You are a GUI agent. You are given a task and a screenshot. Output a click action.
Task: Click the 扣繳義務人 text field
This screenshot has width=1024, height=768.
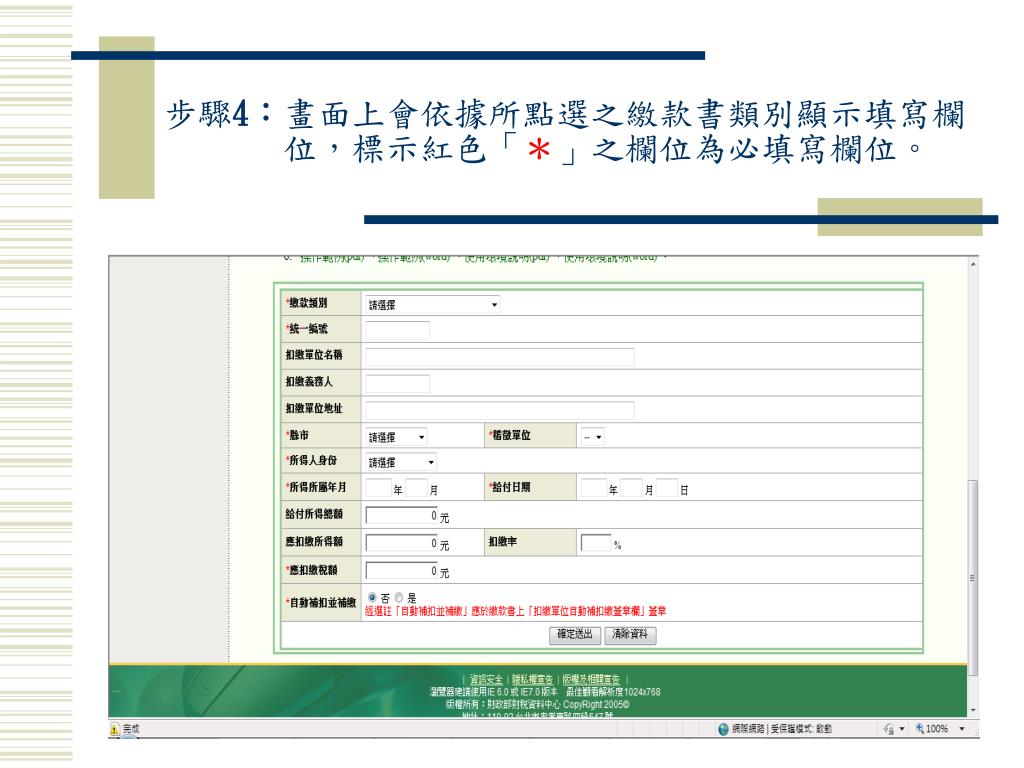[x=397, y=383]
